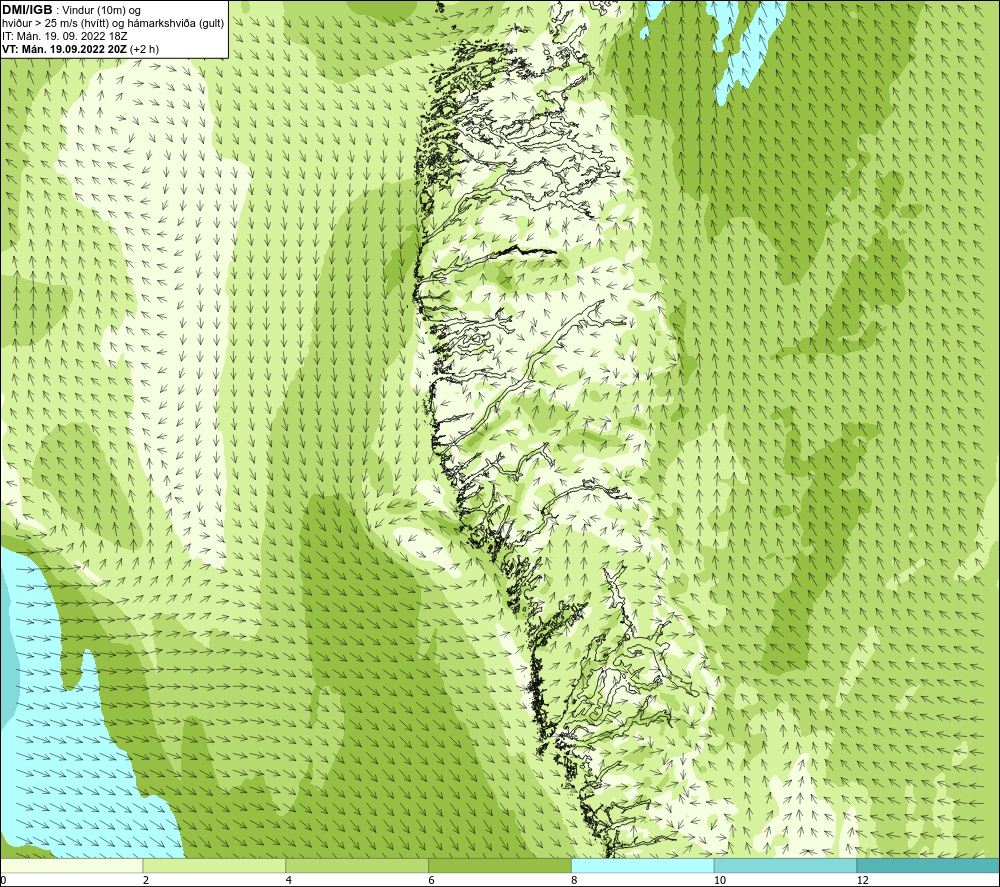1000x887 pixels.
Task: Pick the light green 2–4 m/s scale color
Action: coord(214,866)
